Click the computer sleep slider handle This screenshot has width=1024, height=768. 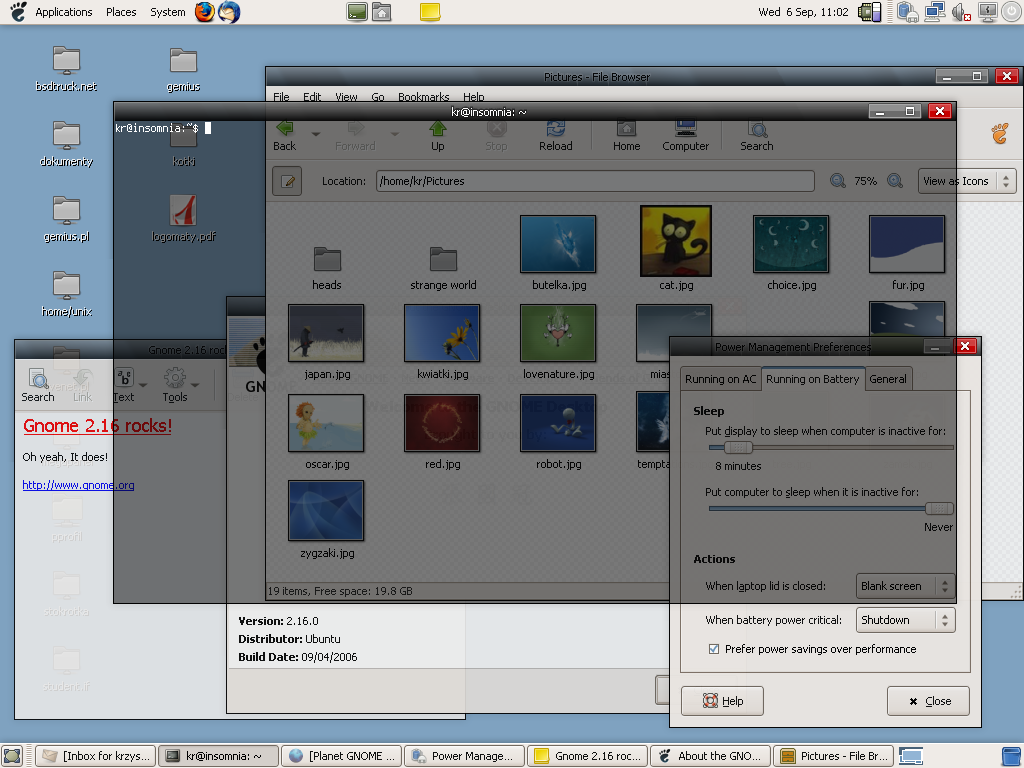939,508
